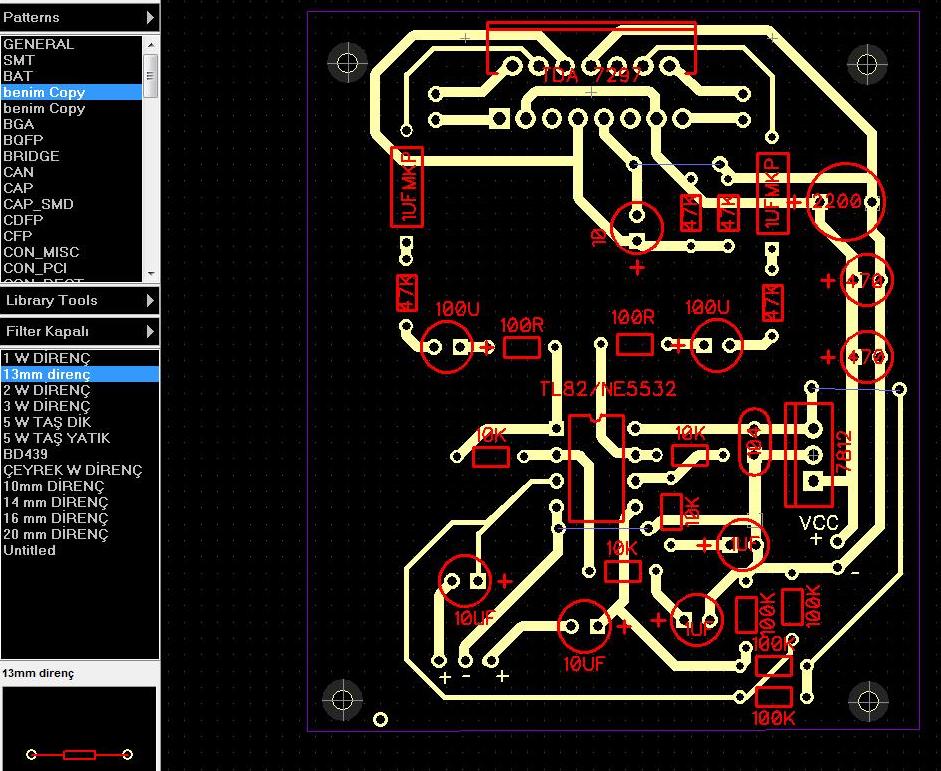
Task: Select the TDA 7297 footprint on the board
Action: [x=590, y=48]
